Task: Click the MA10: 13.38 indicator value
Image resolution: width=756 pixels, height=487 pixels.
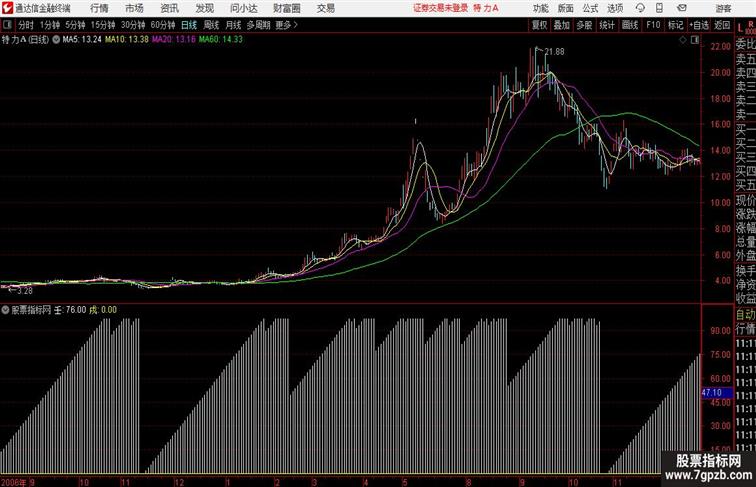Action: (127, 40)
